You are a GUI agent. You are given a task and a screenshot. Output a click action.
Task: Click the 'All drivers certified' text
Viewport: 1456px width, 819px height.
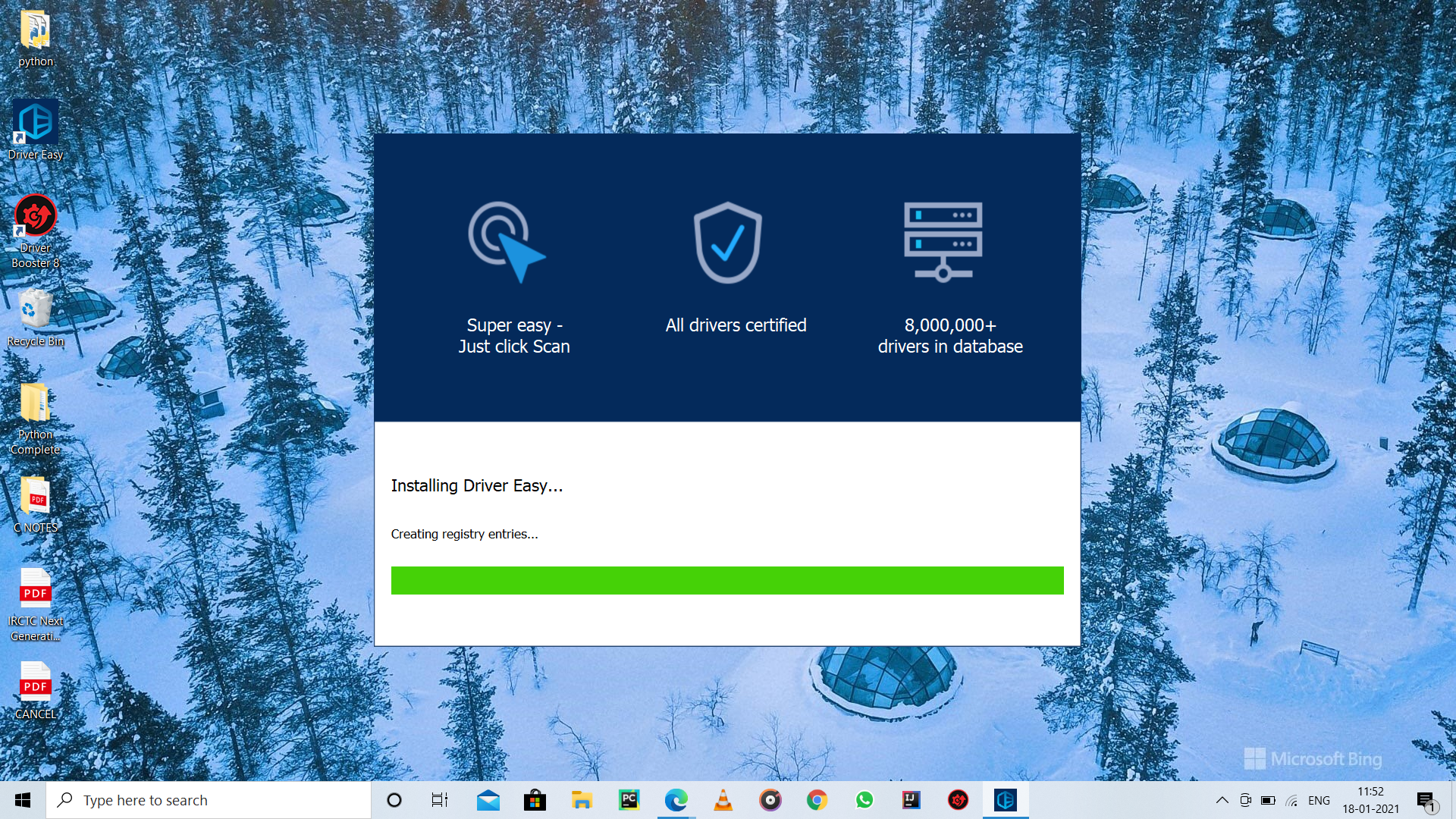pos(736,325)
